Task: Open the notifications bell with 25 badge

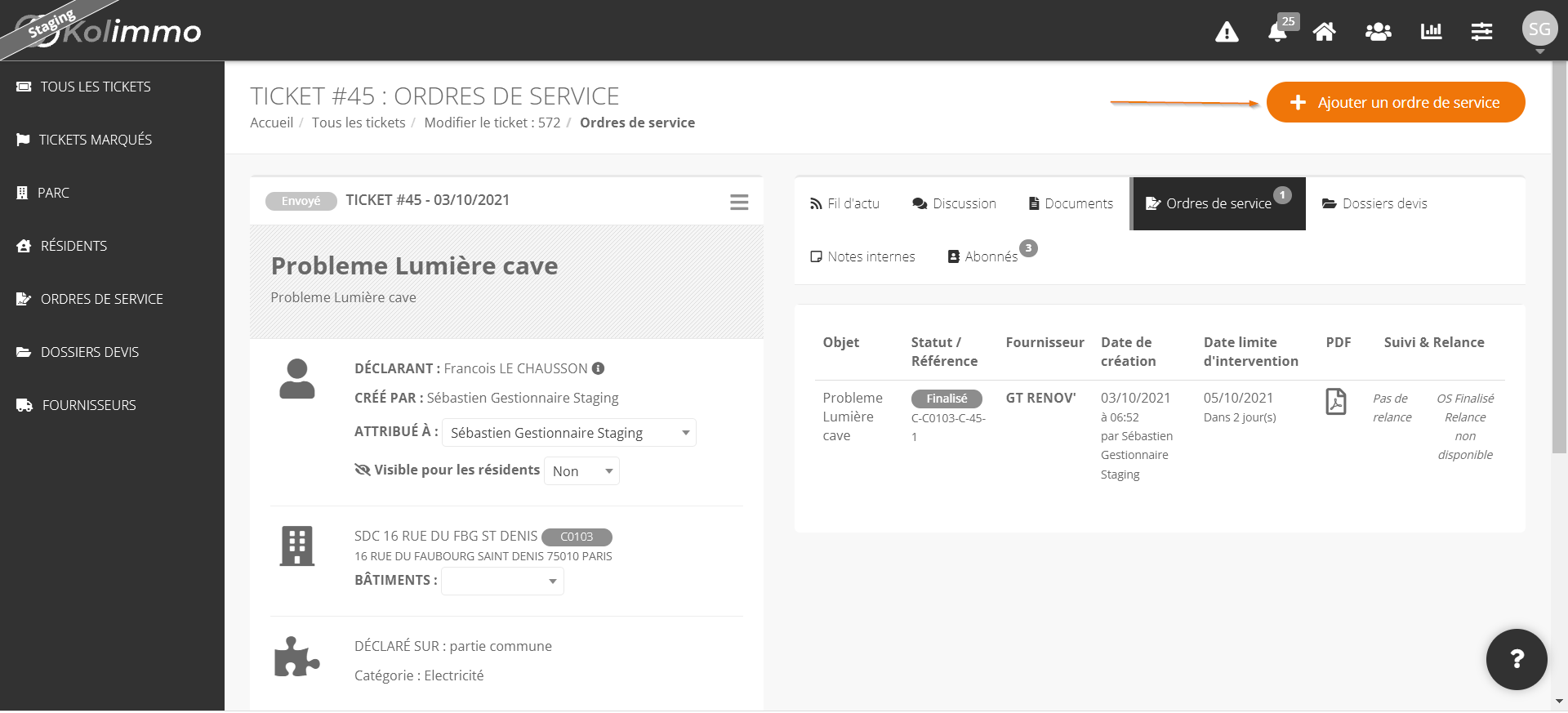Action: click(x=1280, y=29)
